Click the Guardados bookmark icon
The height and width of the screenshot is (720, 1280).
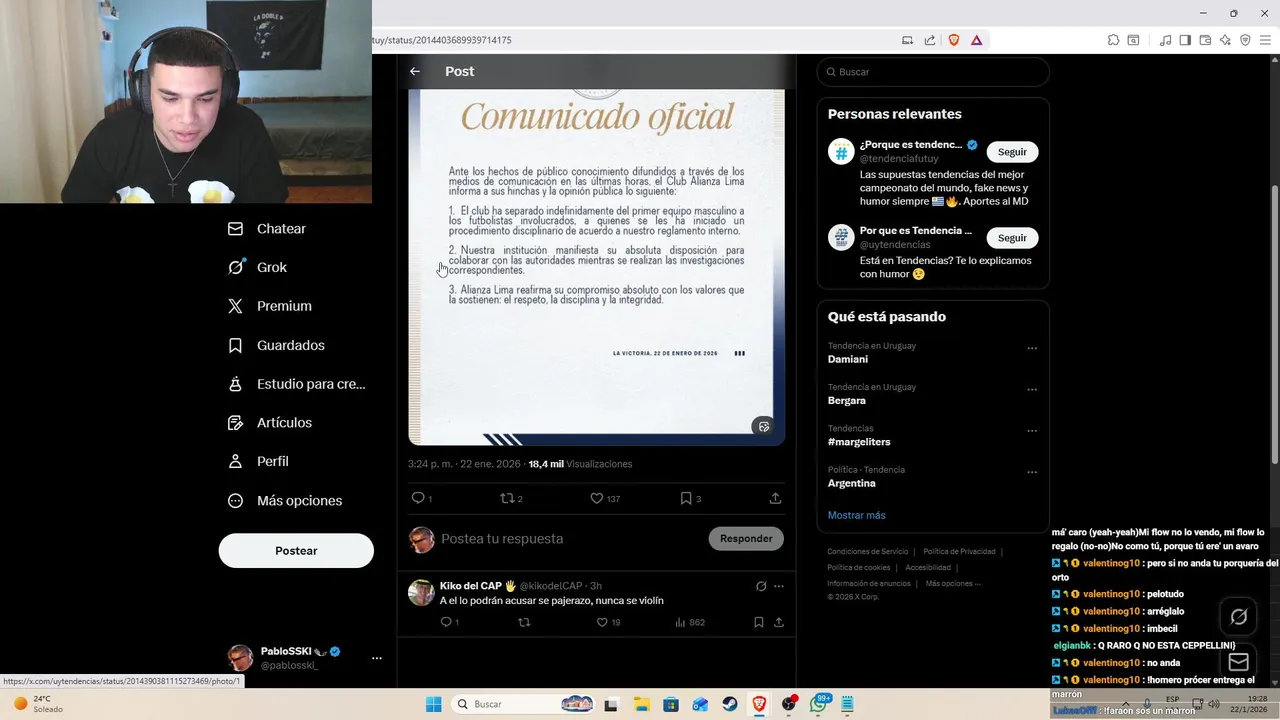pos(236,346)
